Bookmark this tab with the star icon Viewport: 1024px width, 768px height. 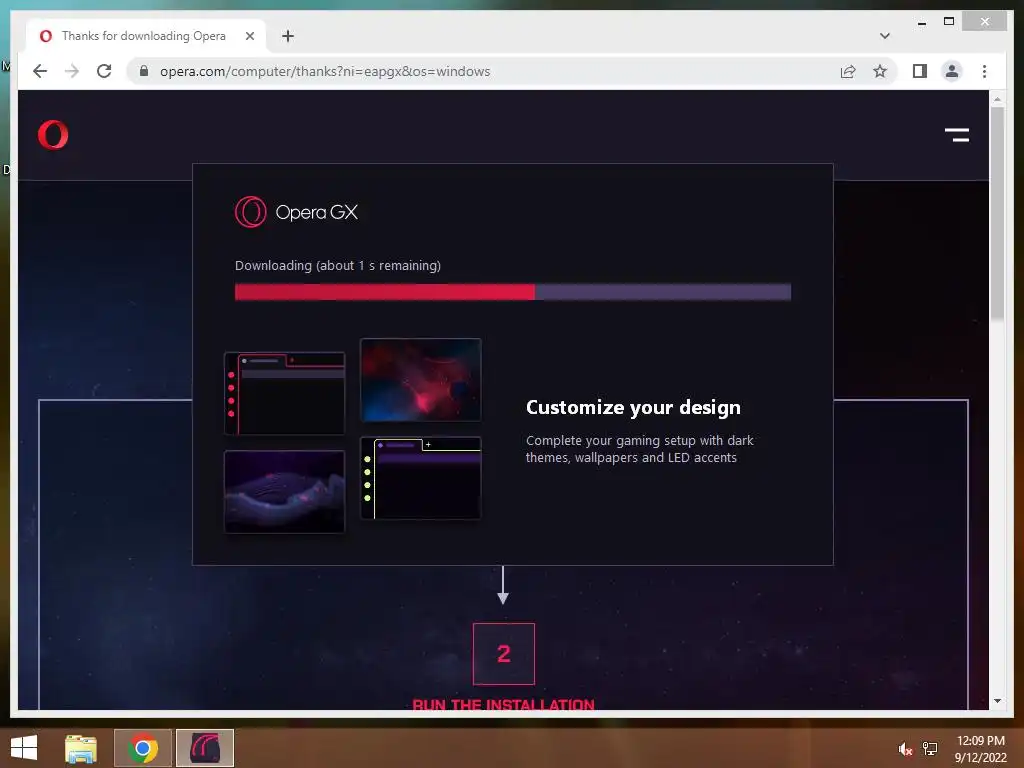point(880,71)
